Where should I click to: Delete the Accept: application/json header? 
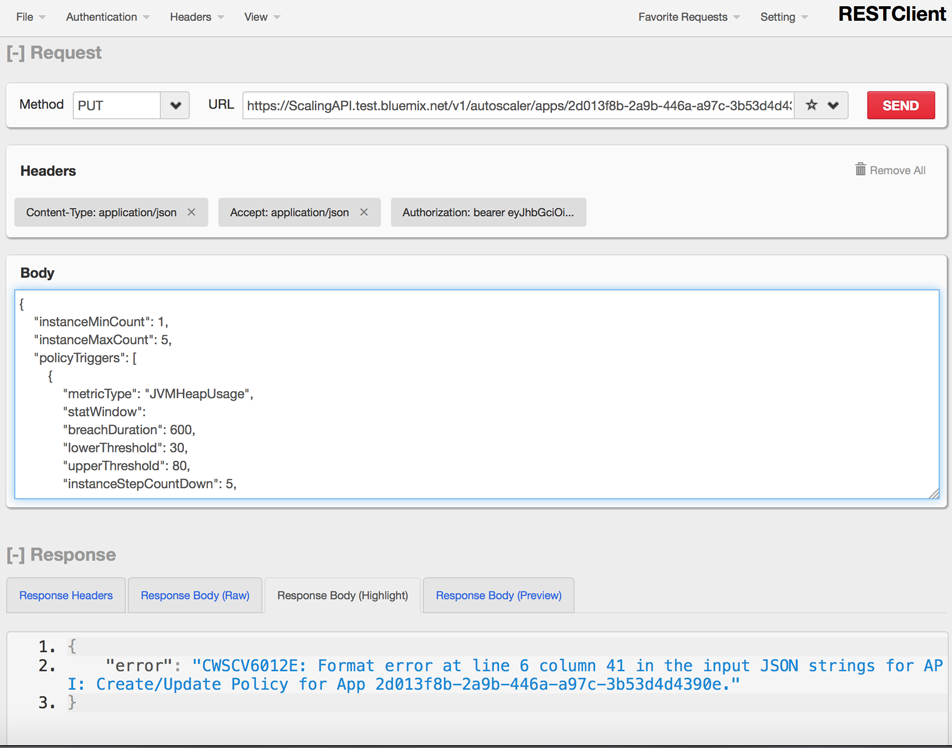coord(362,212)
